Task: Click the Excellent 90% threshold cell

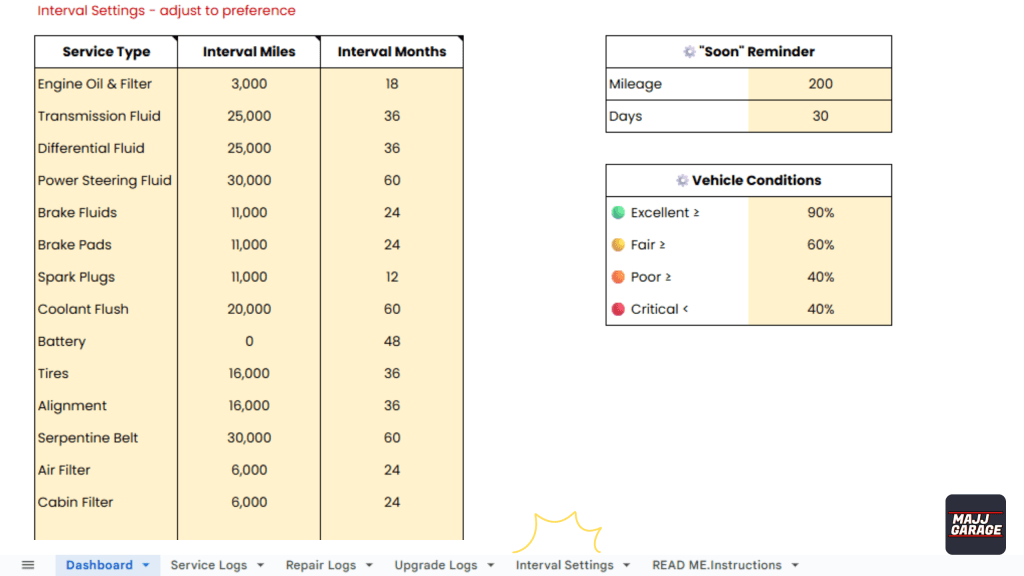Action: [x=820, y=213]
